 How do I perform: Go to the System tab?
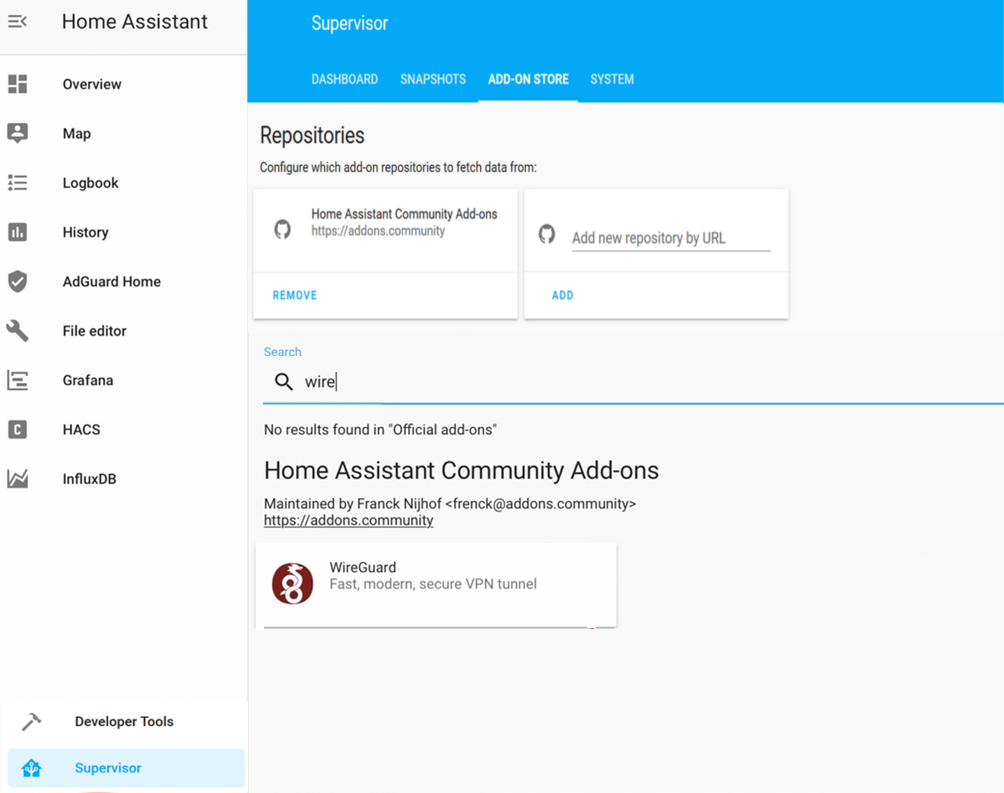point(612,79)
